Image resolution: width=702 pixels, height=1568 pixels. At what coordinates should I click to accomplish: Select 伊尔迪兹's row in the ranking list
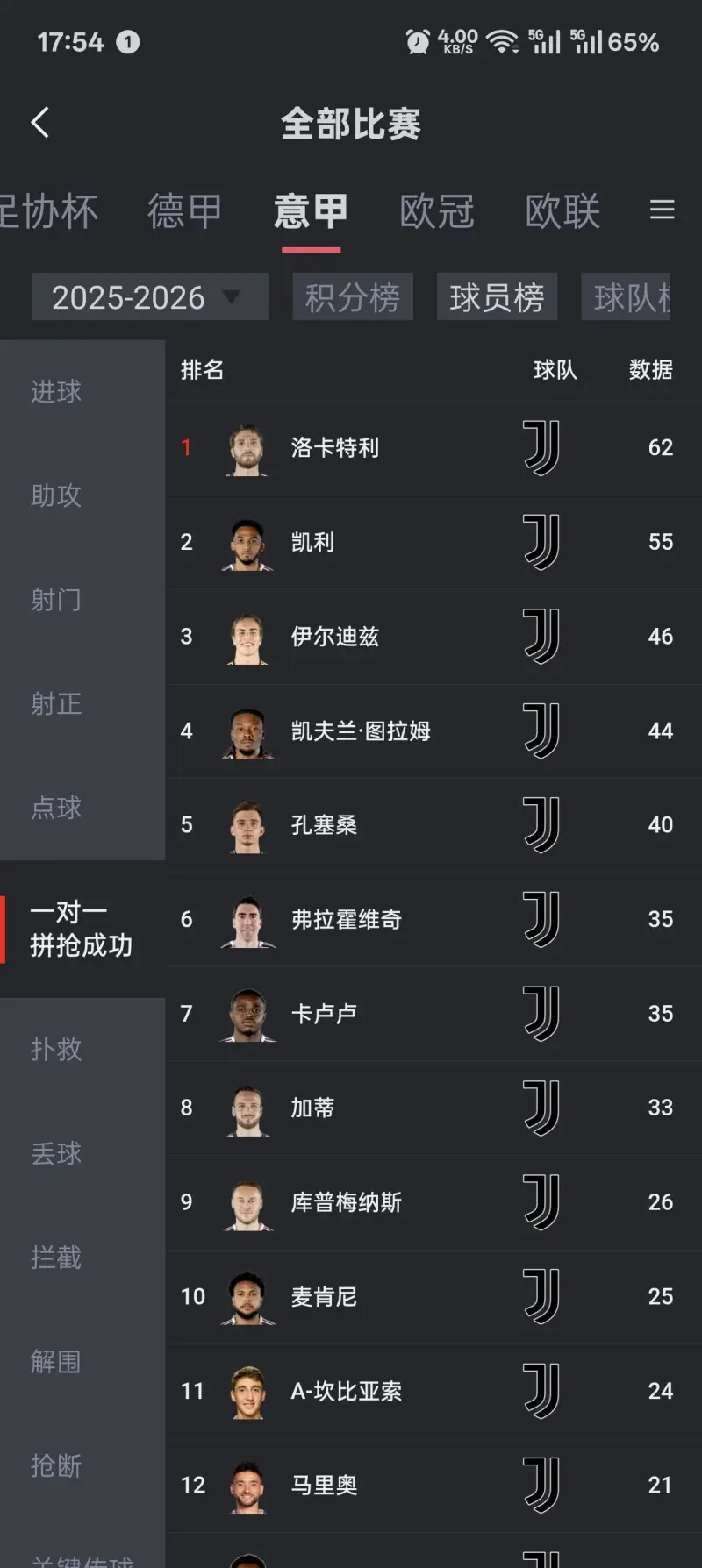tap(395, 637)
